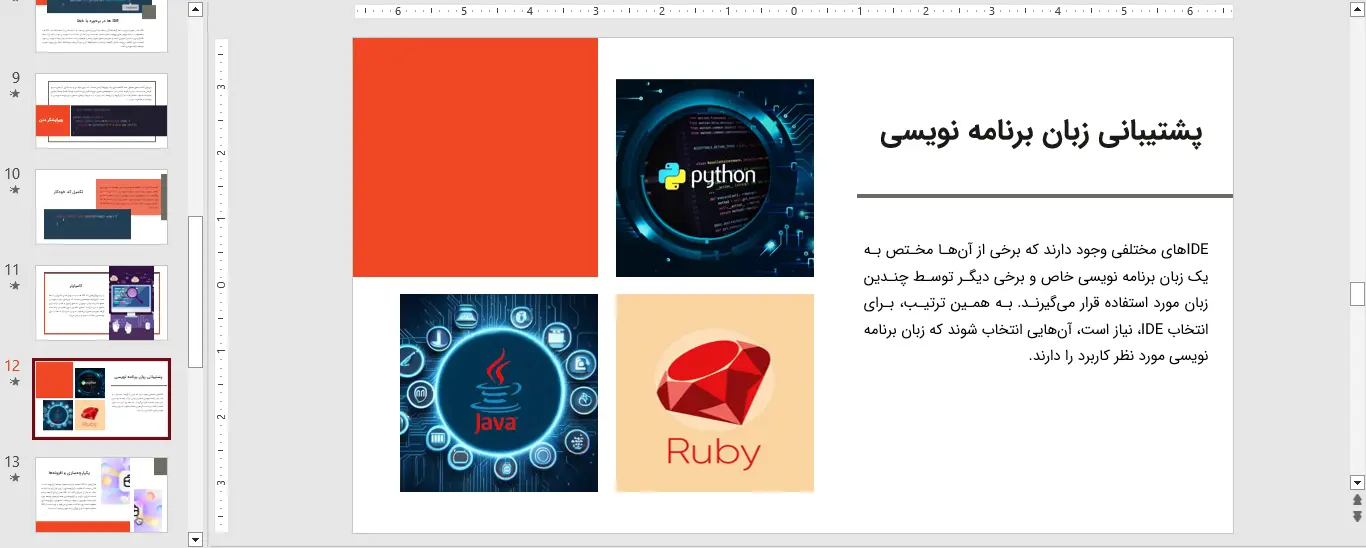Click the body paragraph starting with "IDEهای مختلفی"
Viewport: 1366px width, 548px height.
1035,302
